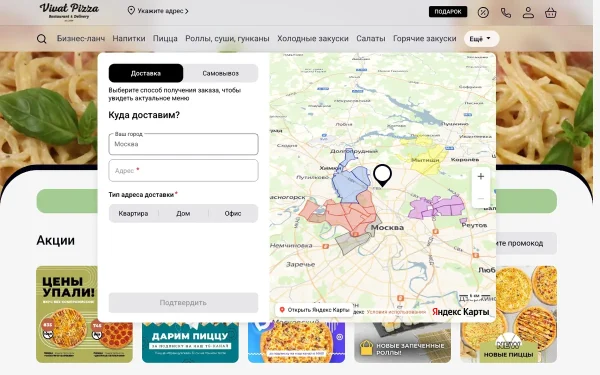The width and height of the screenshot is (600, 375).
Task: Click the phone call icon
Action: coord(506,13)
